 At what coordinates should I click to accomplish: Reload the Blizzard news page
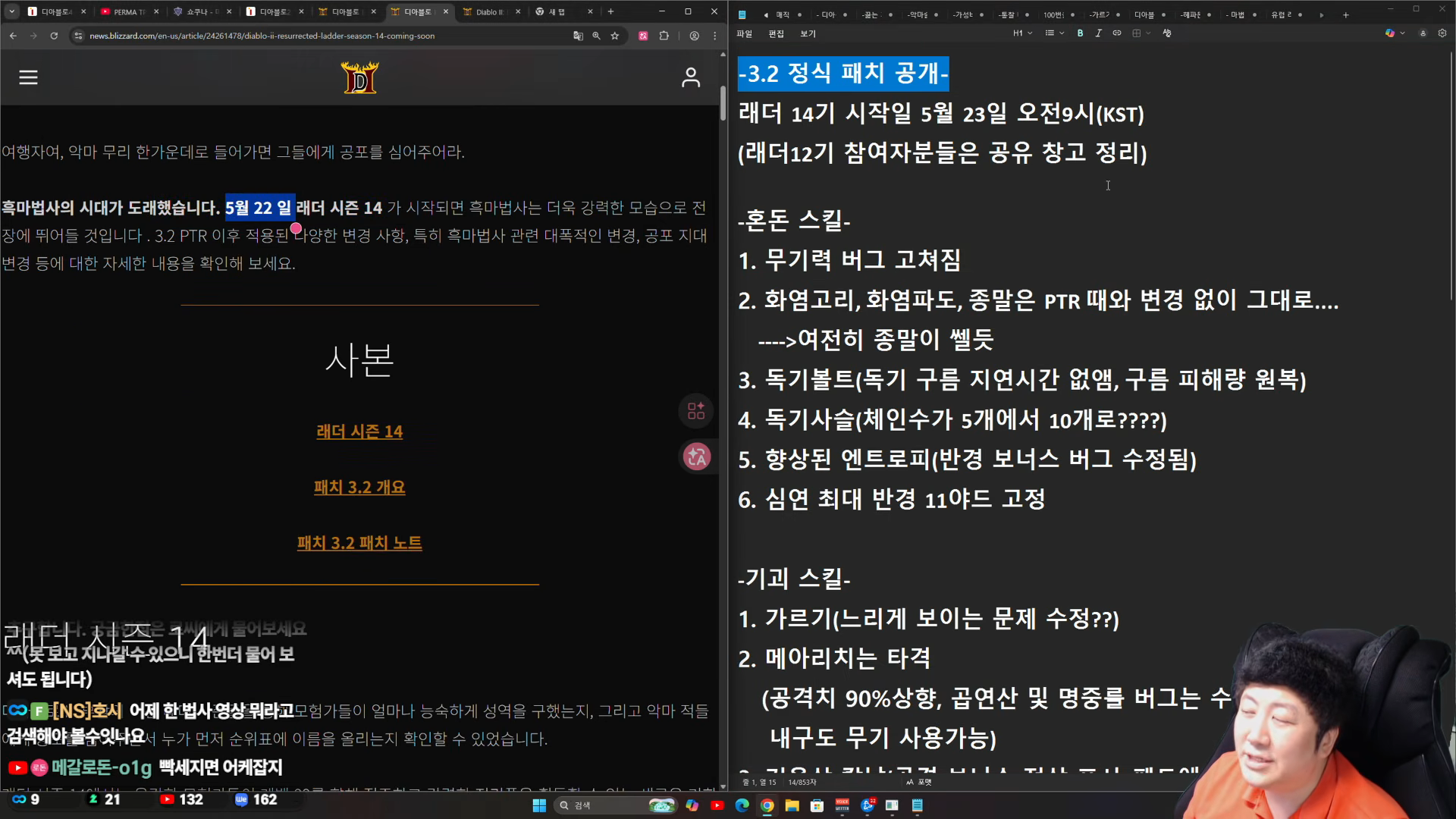54,36
